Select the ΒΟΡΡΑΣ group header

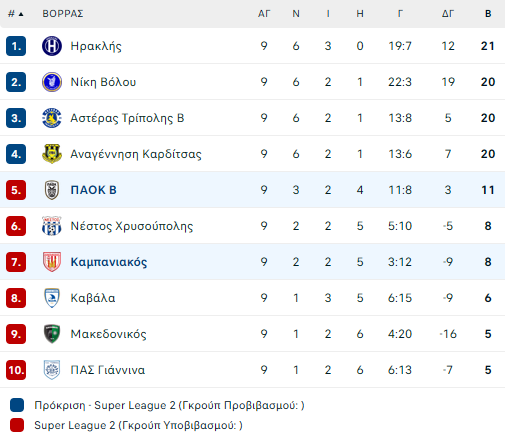pos(63,14)
